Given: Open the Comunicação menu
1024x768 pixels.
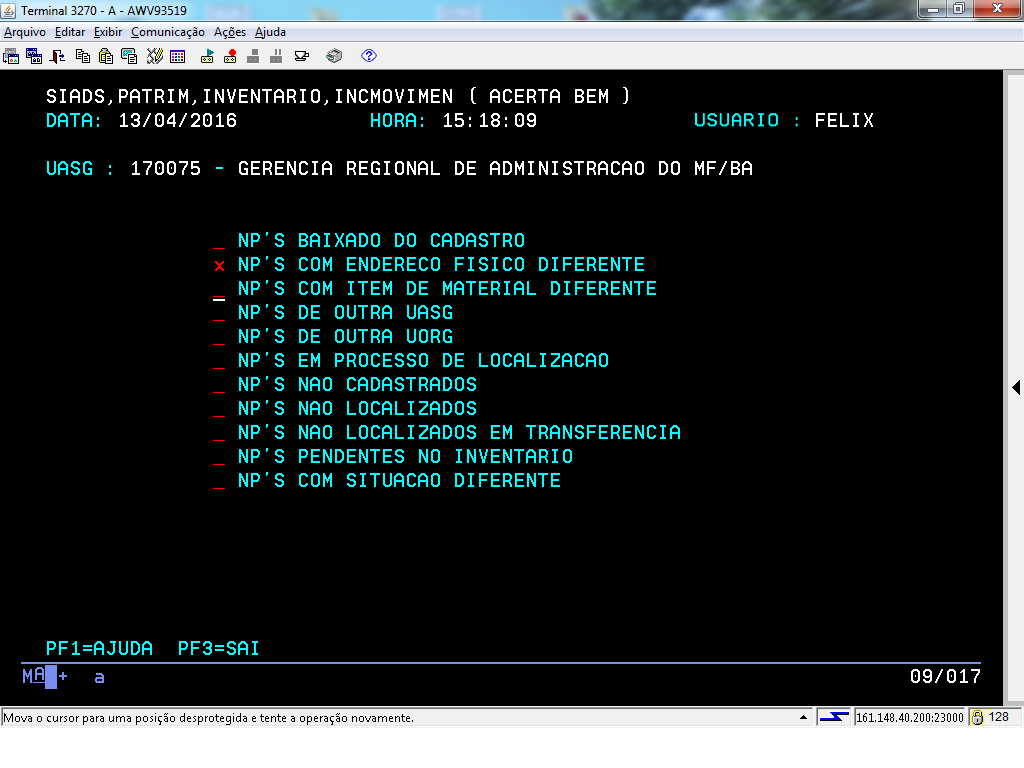Looking at the screenshot, I should pyautogui.click(x=168, y=32).
